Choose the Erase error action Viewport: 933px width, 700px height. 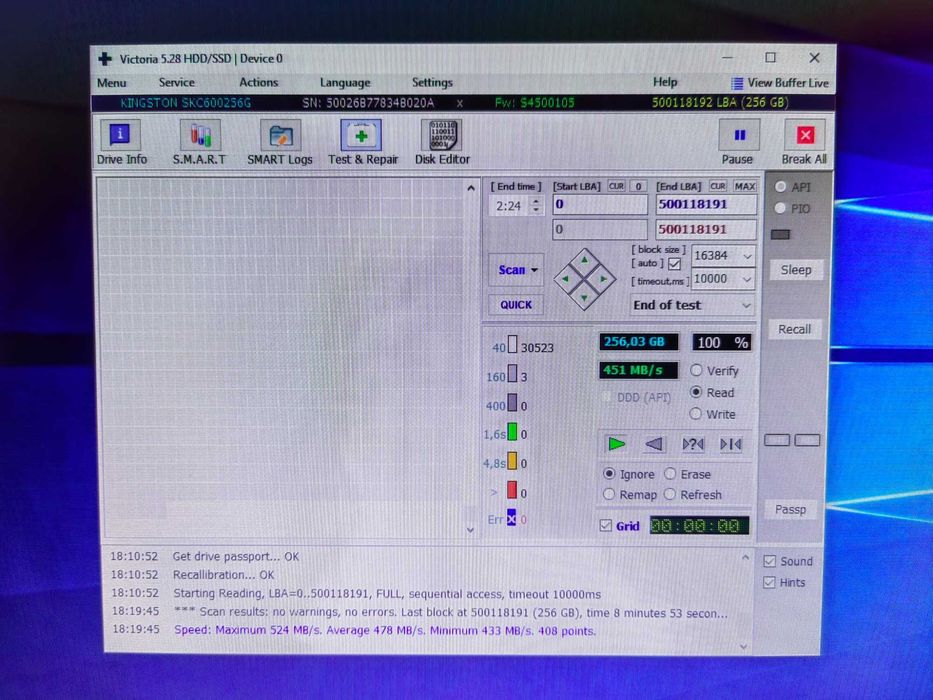670,474
